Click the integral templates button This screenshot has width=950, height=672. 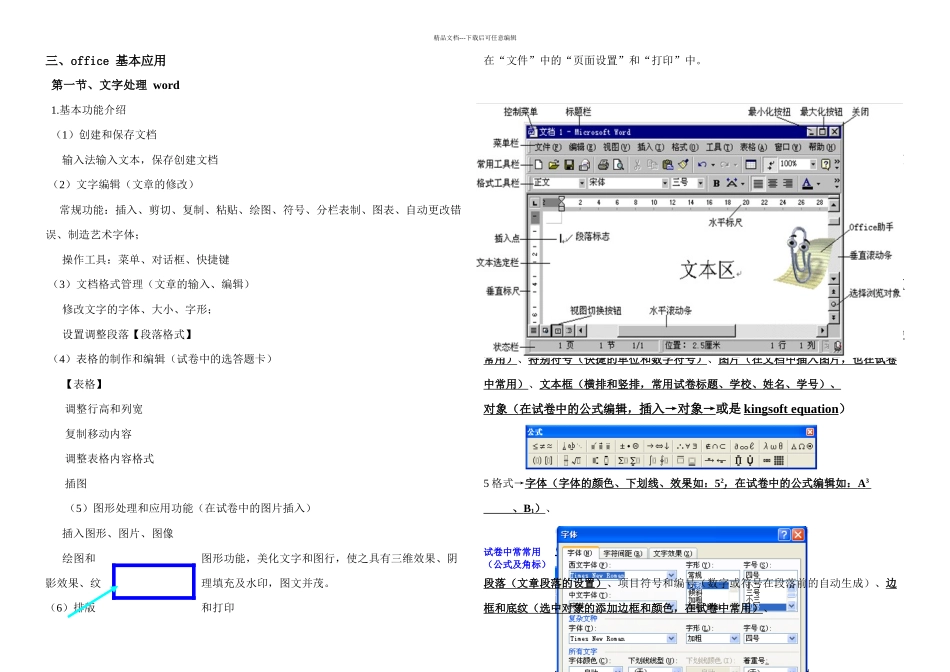(658, 461)
